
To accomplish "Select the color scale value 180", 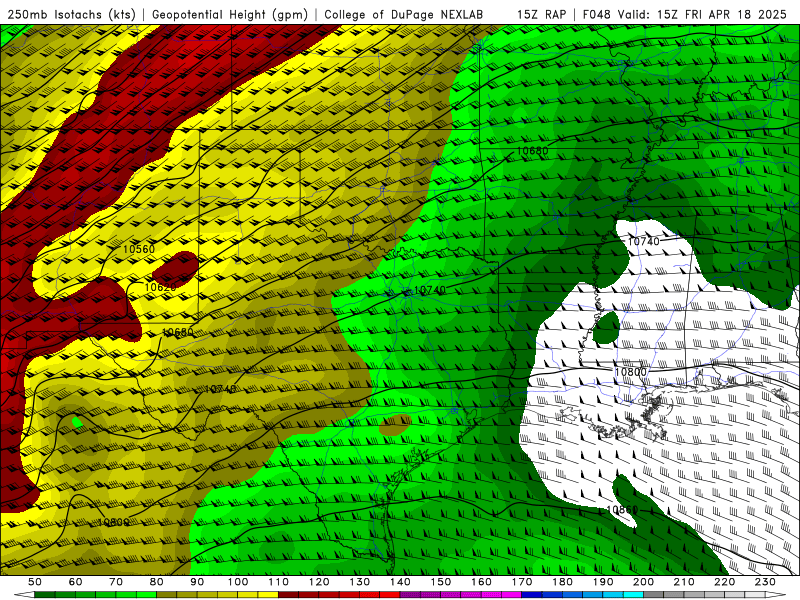I will [563, 582].
